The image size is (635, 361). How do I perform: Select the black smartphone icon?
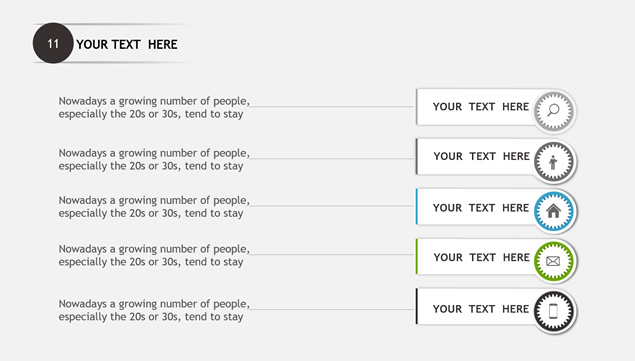tap(553, 311)
